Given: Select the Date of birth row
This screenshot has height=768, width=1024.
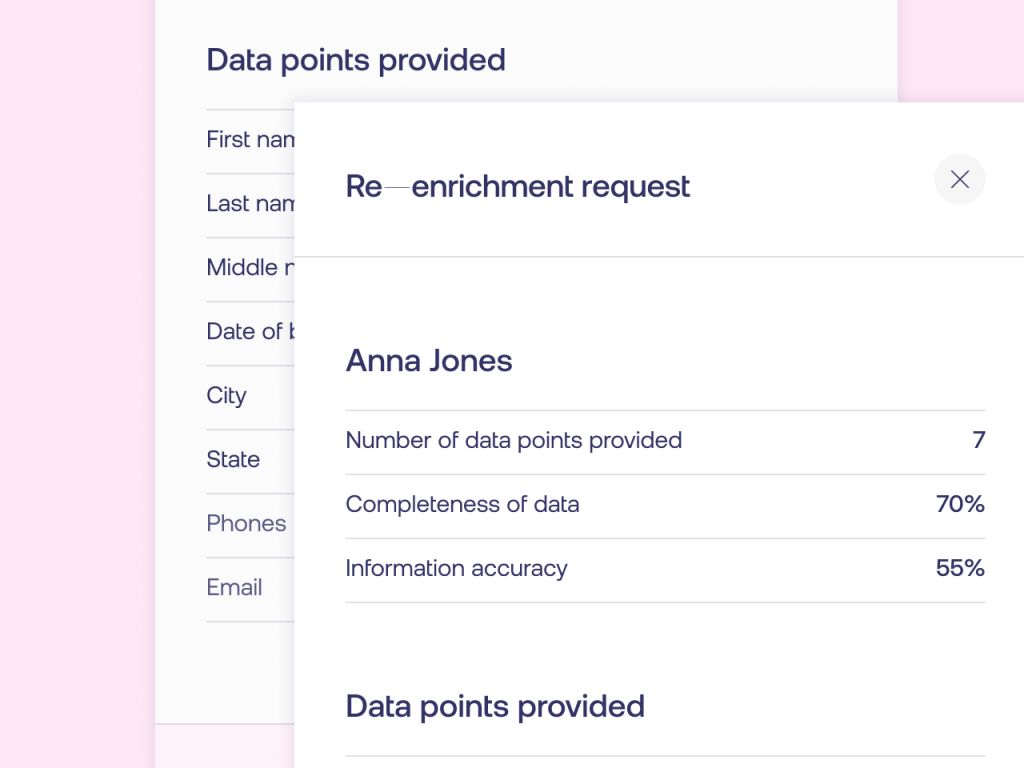Looking at the screenshot, I should pyautogui.click(x=250, y=332).
